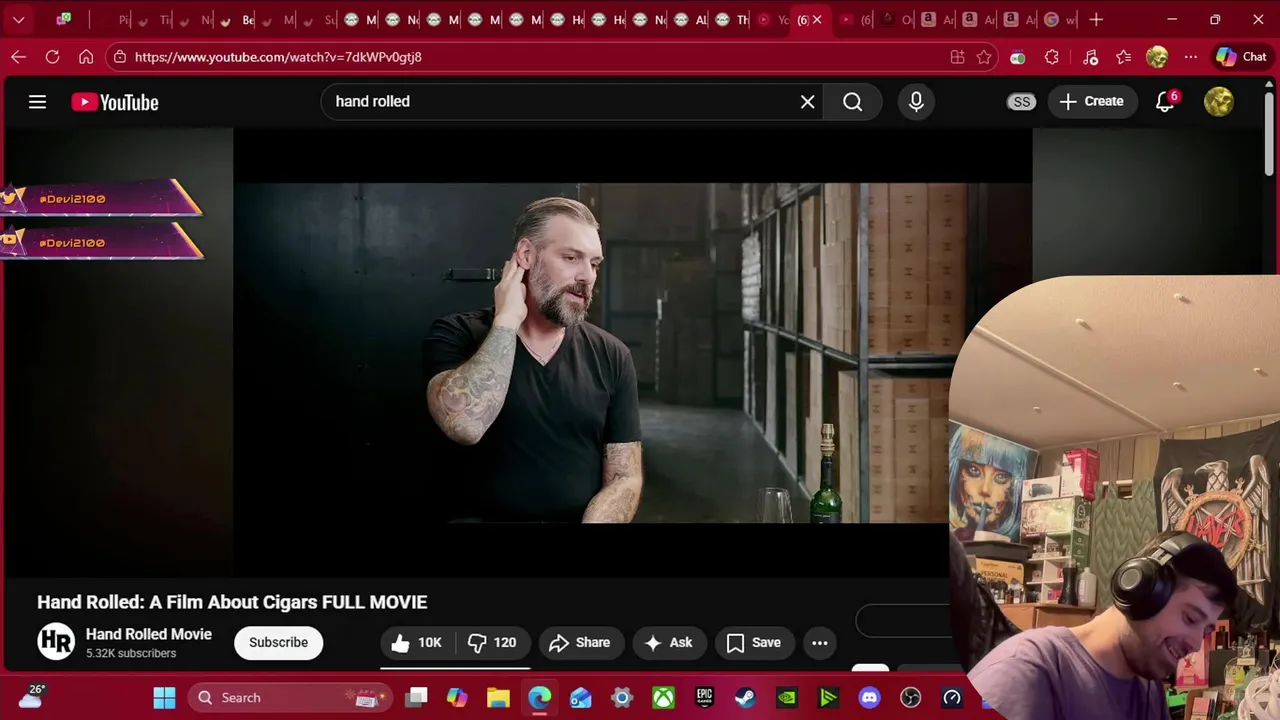1280x720 pixels.
Task: Close the active YouTube tab
Action: coord(817,19)
